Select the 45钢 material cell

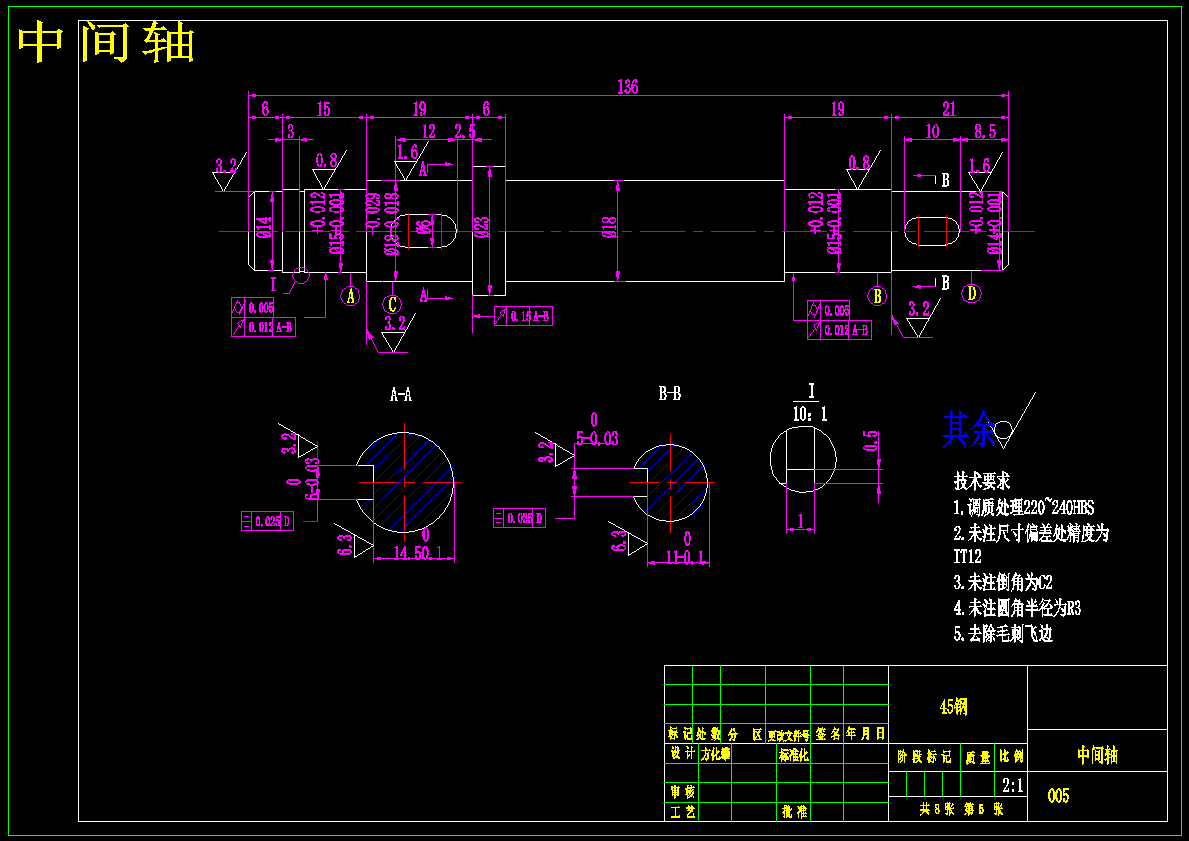point(954,707)
